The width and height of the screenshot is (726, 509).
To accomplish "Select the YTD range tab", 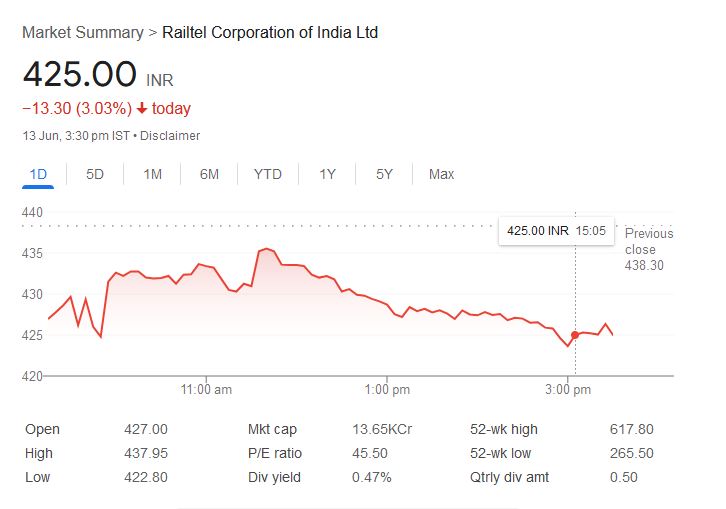I will pos(267,174).
